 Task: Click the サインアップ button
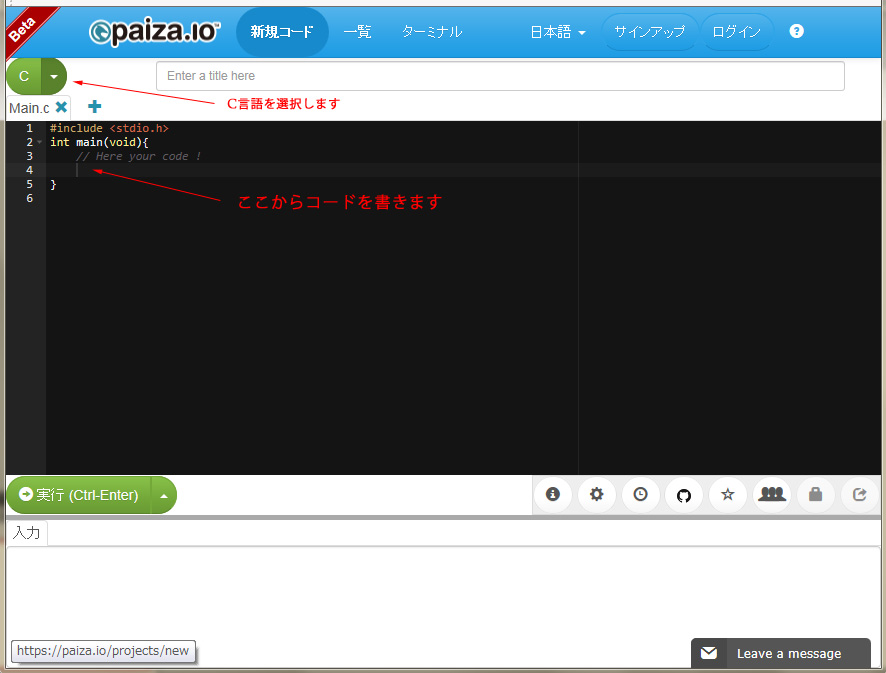pos(649,32)
